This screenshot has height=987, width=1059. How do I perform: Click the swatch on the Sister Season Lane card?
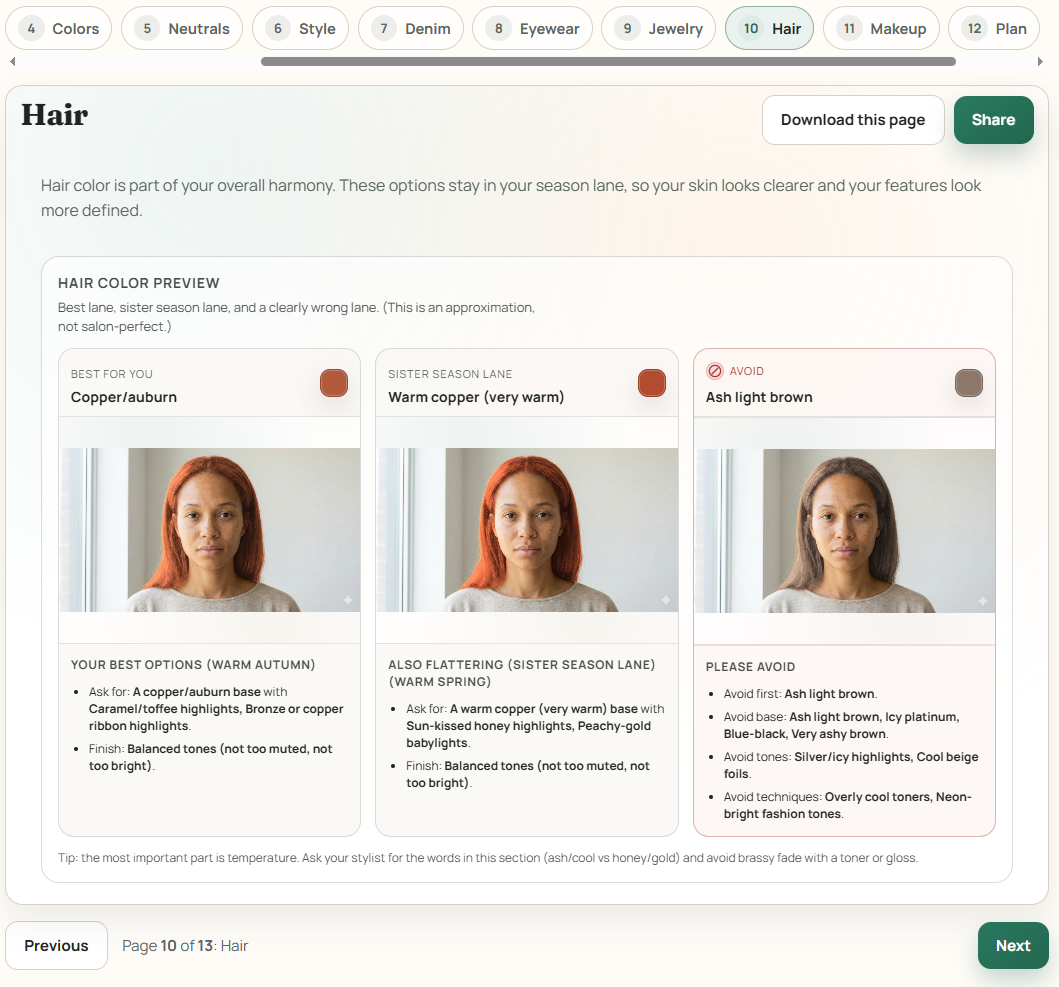point(651,382)
